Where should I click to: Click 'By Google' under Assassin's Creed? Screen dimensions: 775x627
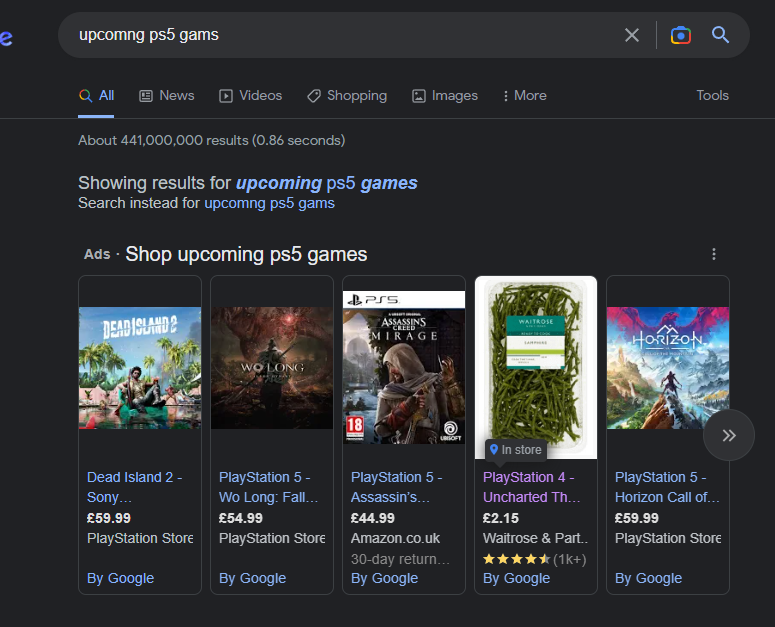385,578
